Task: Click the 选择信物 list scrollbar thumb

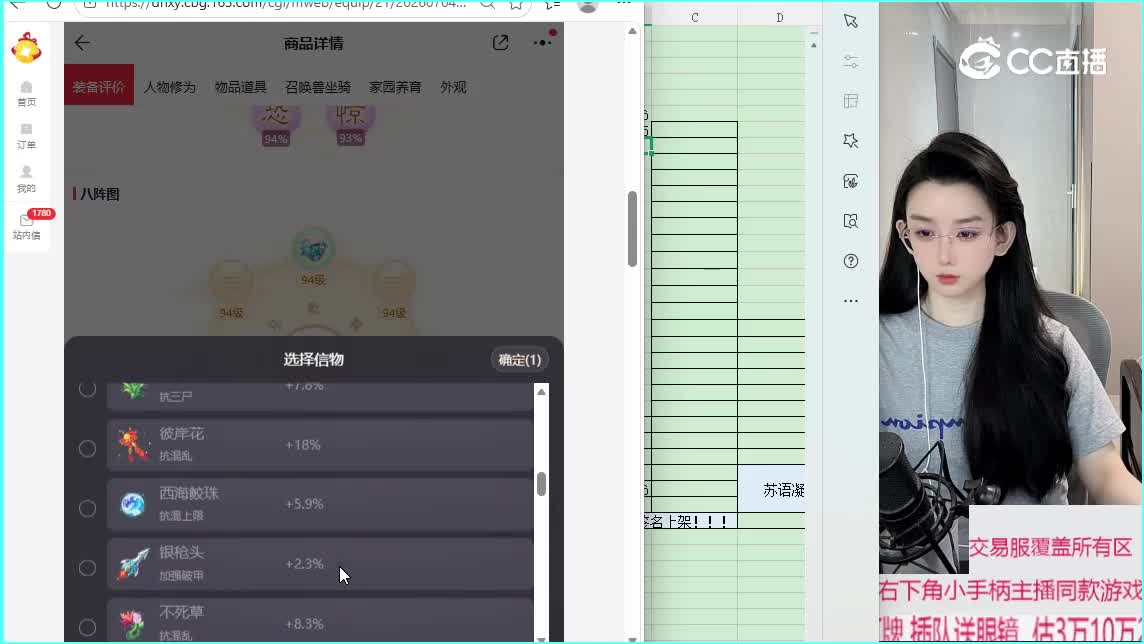Action: click(x=541, y=484)
